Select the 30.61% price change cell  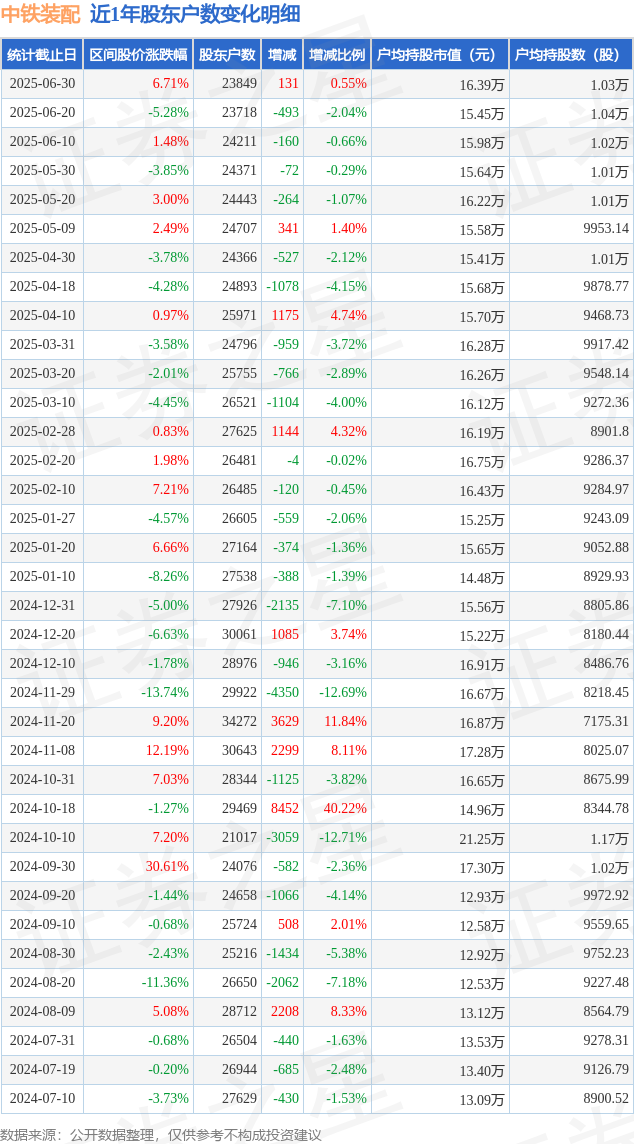click(x=139, y=867)
